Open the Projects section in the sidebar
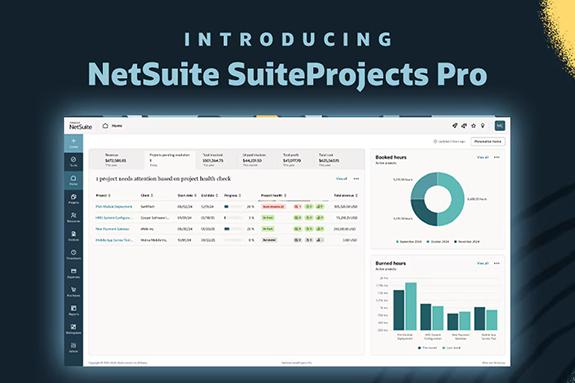 click(73, 199)
